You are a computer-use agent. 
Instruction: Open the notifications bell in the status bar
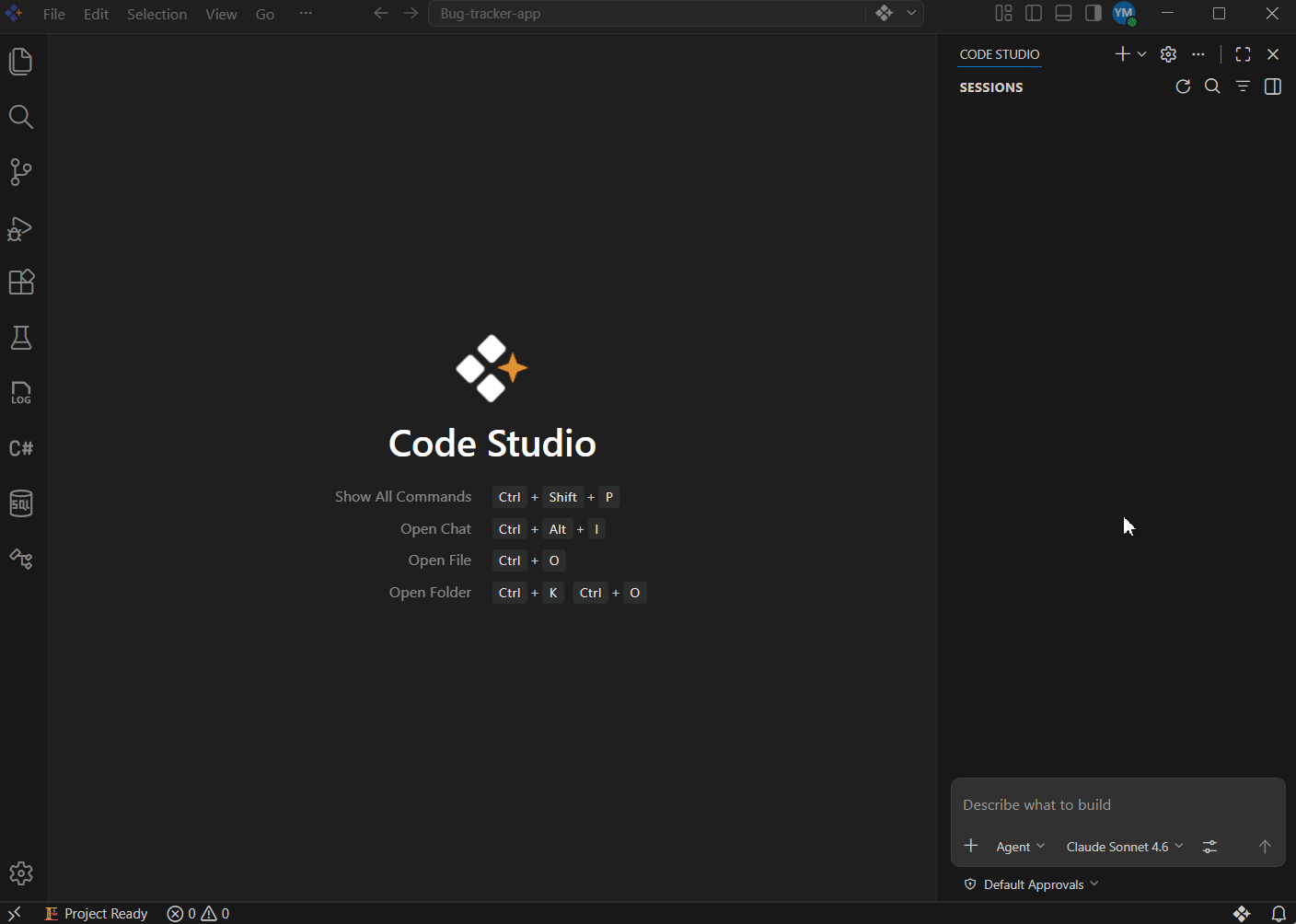pyautogui.click(x=1279, y=913)
